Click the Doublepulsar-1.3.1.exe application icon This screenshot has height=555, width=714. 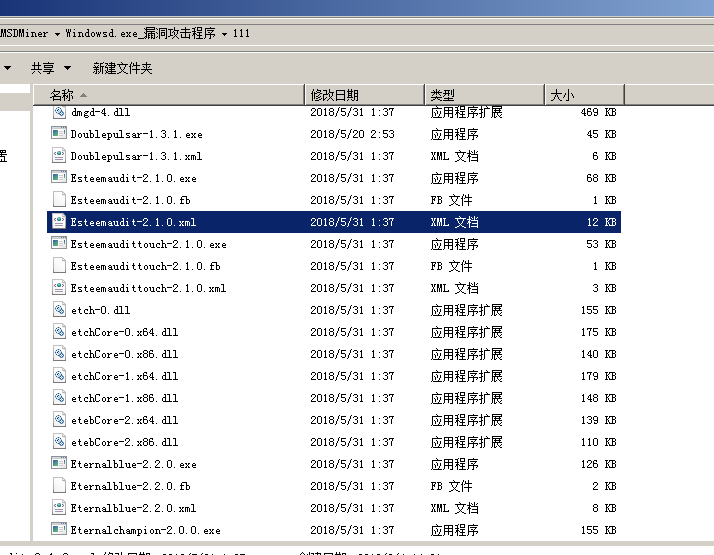coord(59,133)
